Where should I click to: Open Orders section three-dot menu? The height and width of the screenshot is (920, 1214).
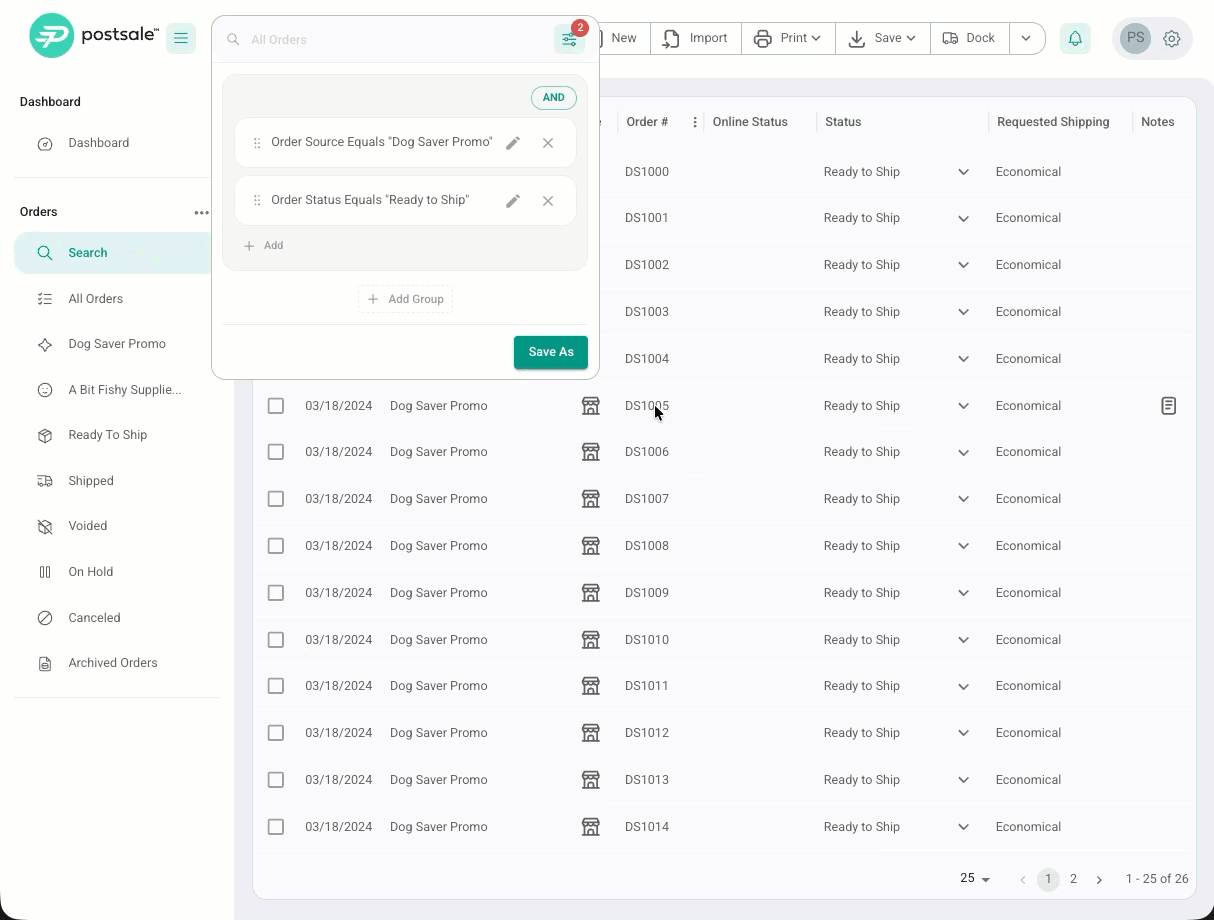point(202,212)
